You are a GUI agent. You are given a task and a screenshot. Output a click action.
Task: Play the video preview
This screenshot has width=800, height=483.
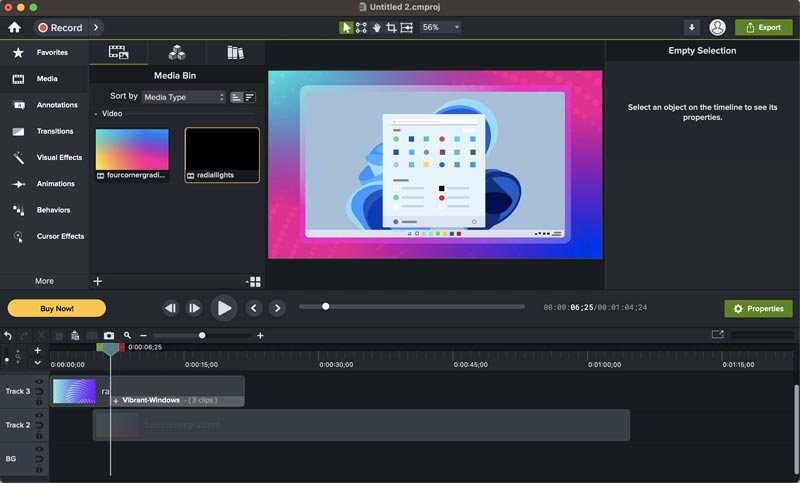tap(224, 308)
